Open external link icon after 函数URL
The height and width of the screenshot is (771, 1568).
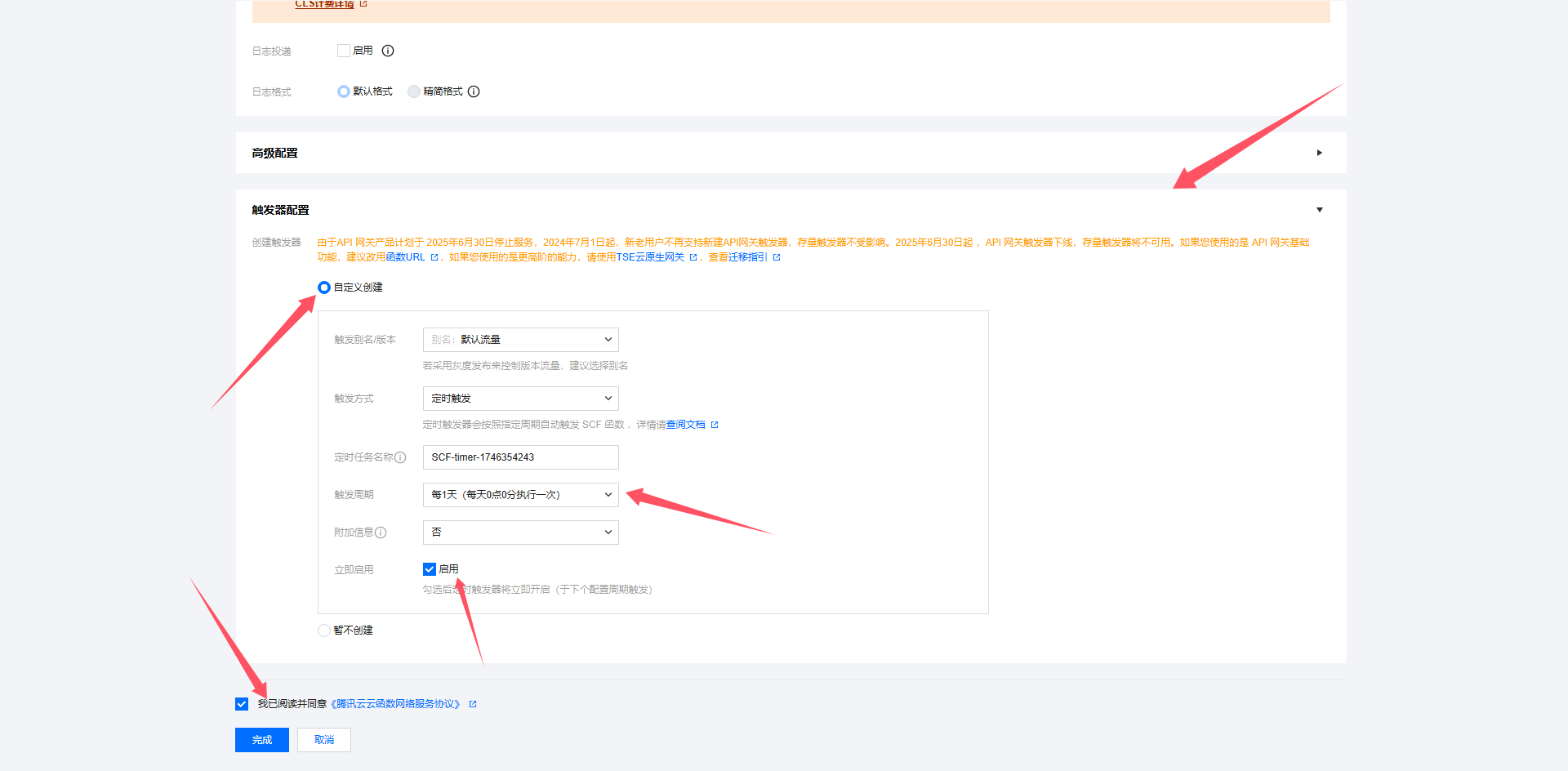point(434,257)
